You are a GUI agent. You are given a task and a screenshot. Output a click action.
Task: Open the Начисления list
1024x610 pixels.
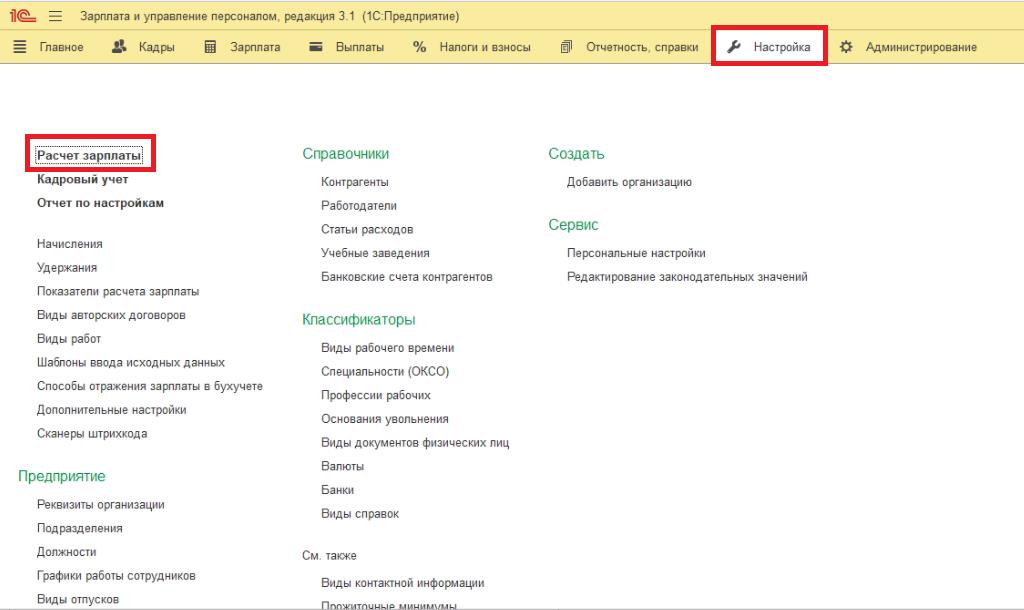69,244
